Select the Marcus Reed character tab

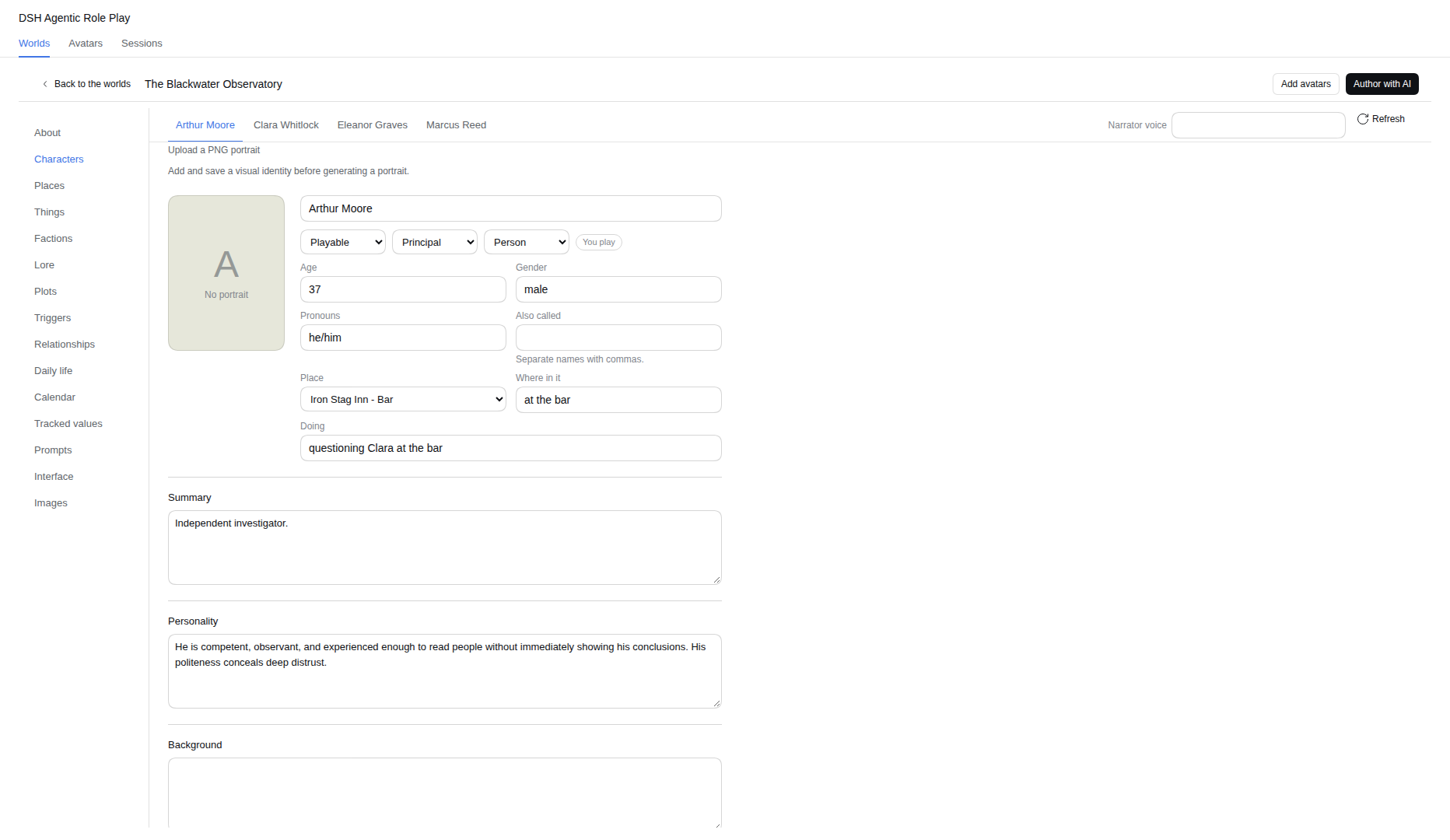pyautogui.click(x=456, y=125)
